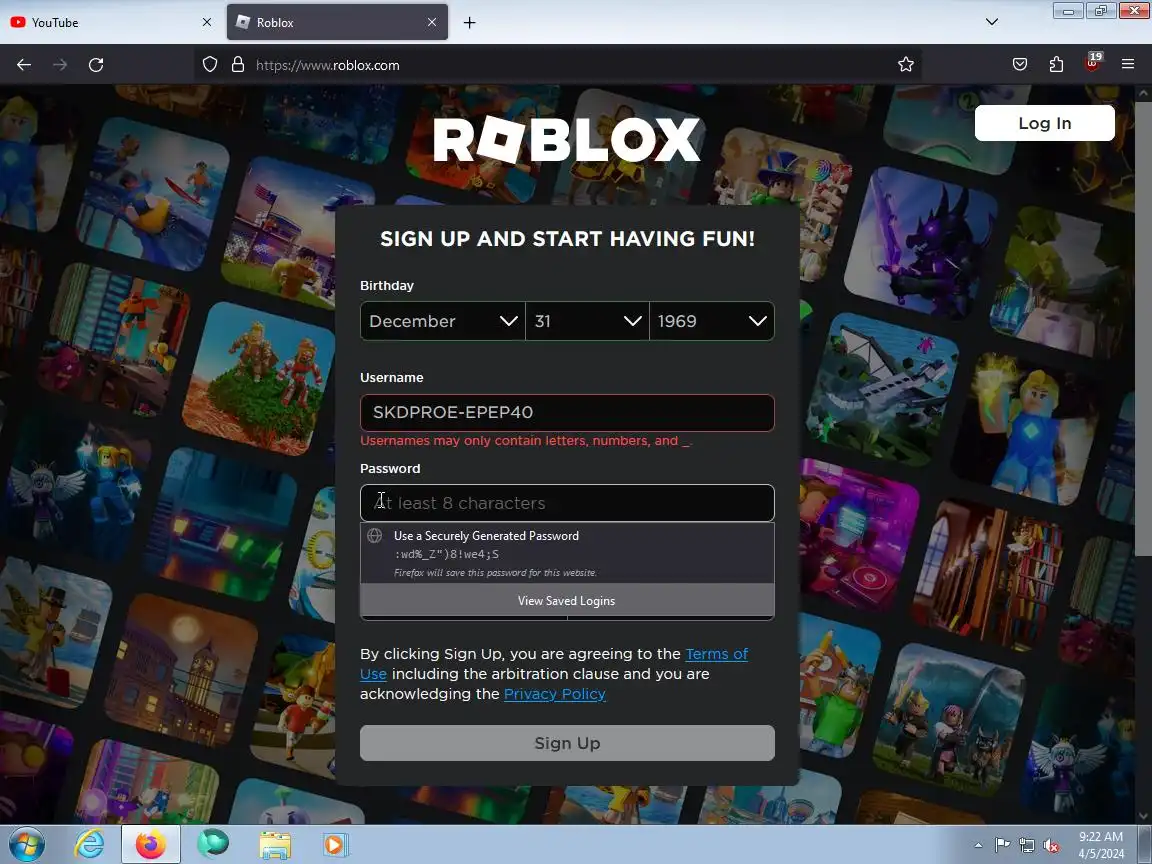This screenshot has width=1152, height=864.
Task: Open the birthday day dropdown showing 31
Action: 587,321
